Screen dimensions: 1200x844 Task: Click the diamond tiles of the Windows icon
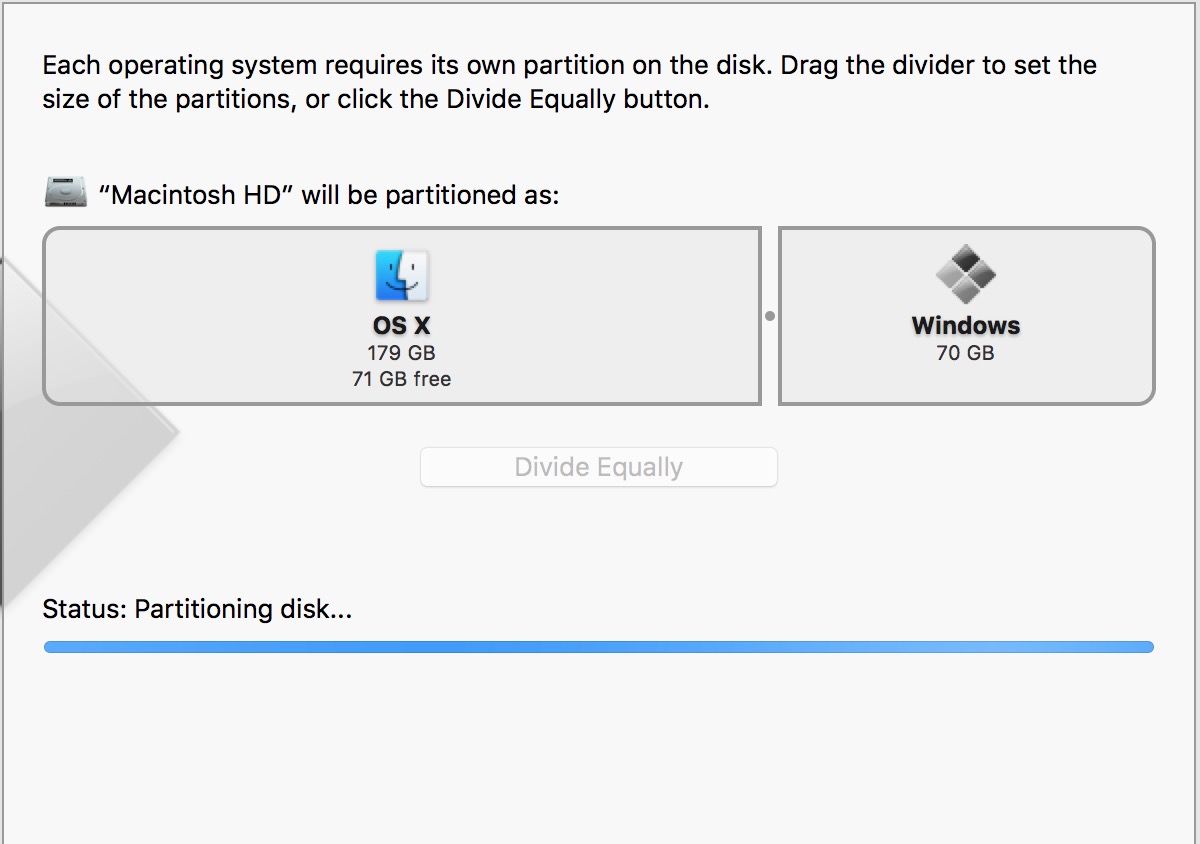966,274
